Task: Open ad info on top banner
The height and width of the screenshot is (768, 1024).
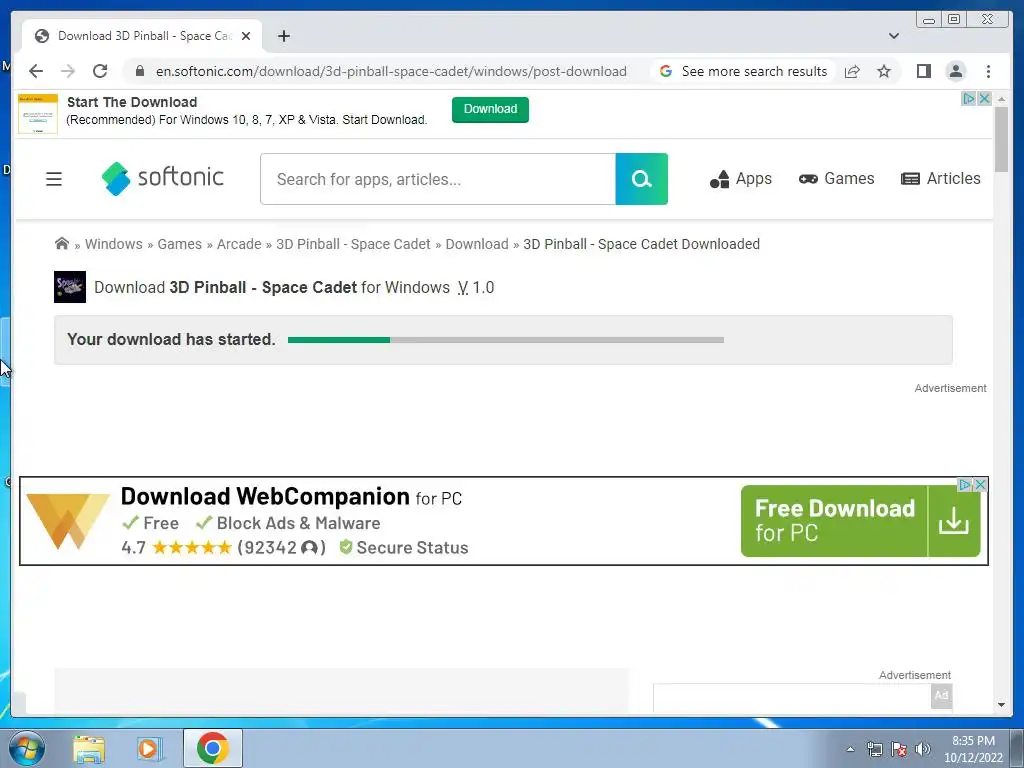Action: click(968, 99)
